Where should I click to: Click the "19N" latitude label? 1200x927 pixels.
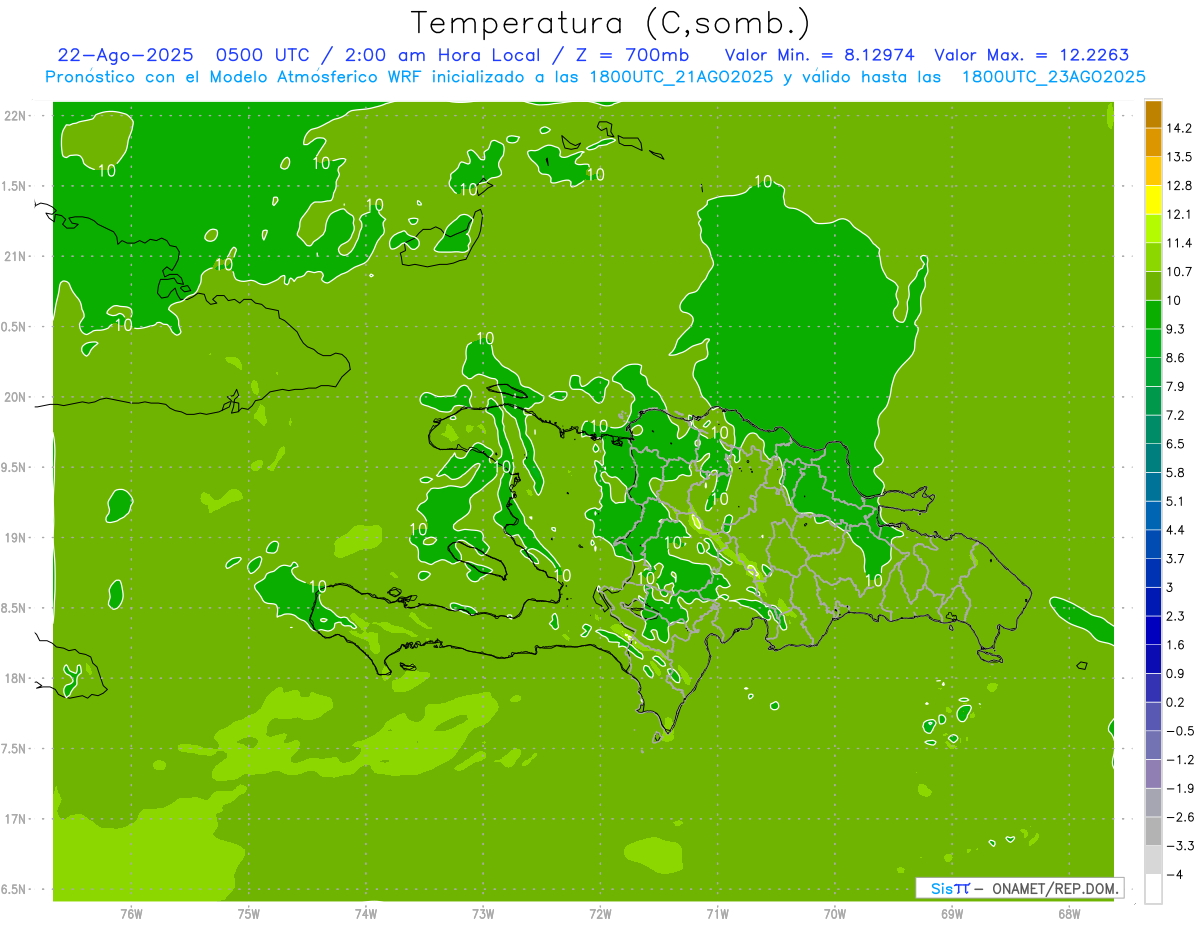(16, 537)
